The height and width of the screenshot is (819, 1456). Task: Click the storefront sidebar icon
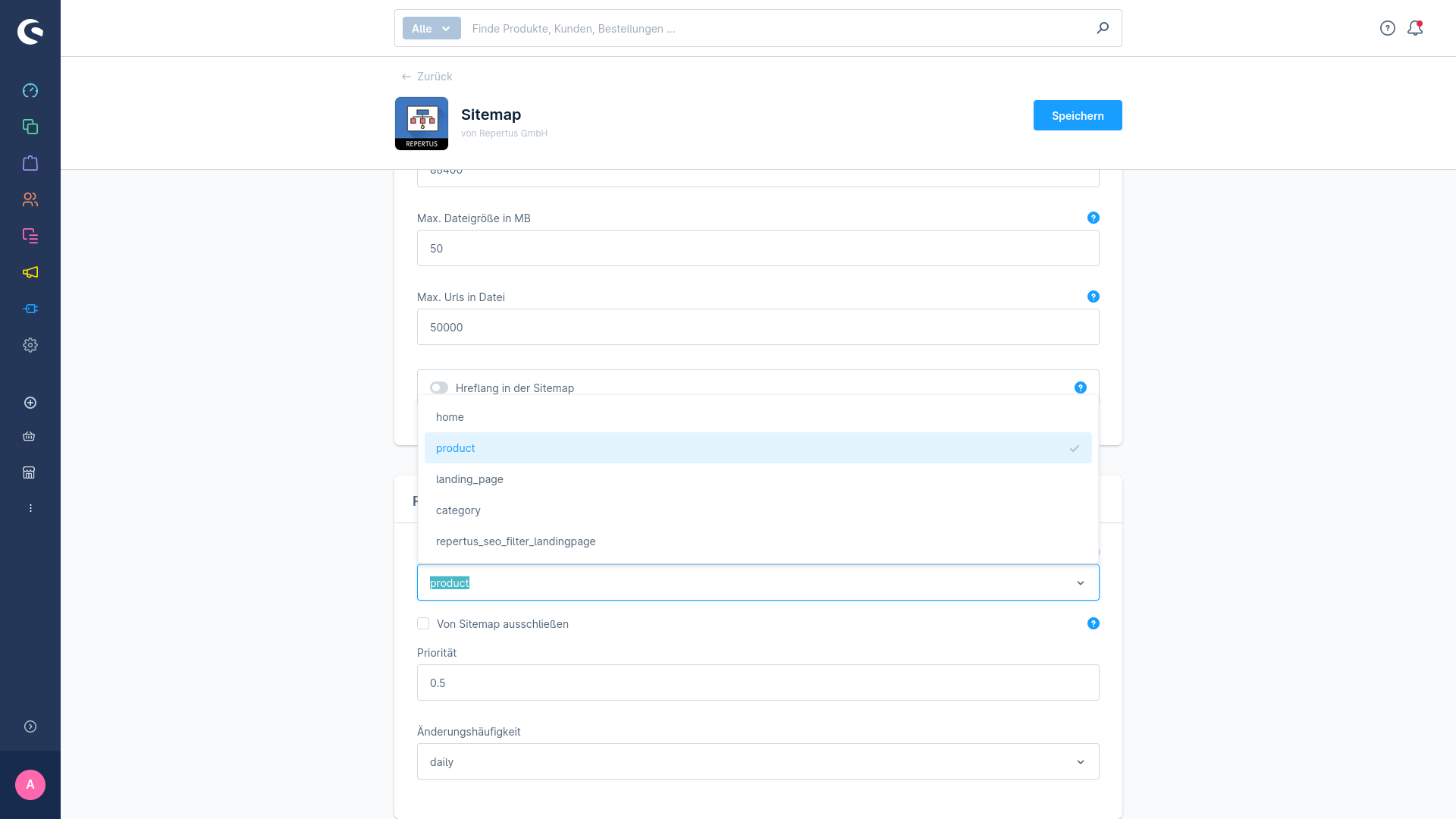(x=29, y=472)
